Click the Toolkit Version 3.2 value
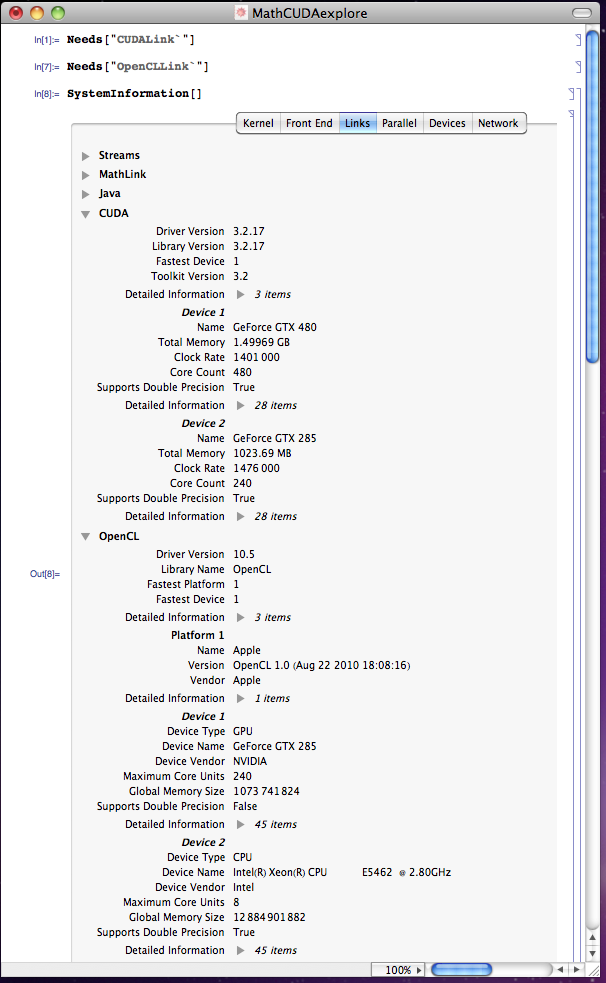Image resolution: width=606 pixels, height=983 pixels. 241,276
